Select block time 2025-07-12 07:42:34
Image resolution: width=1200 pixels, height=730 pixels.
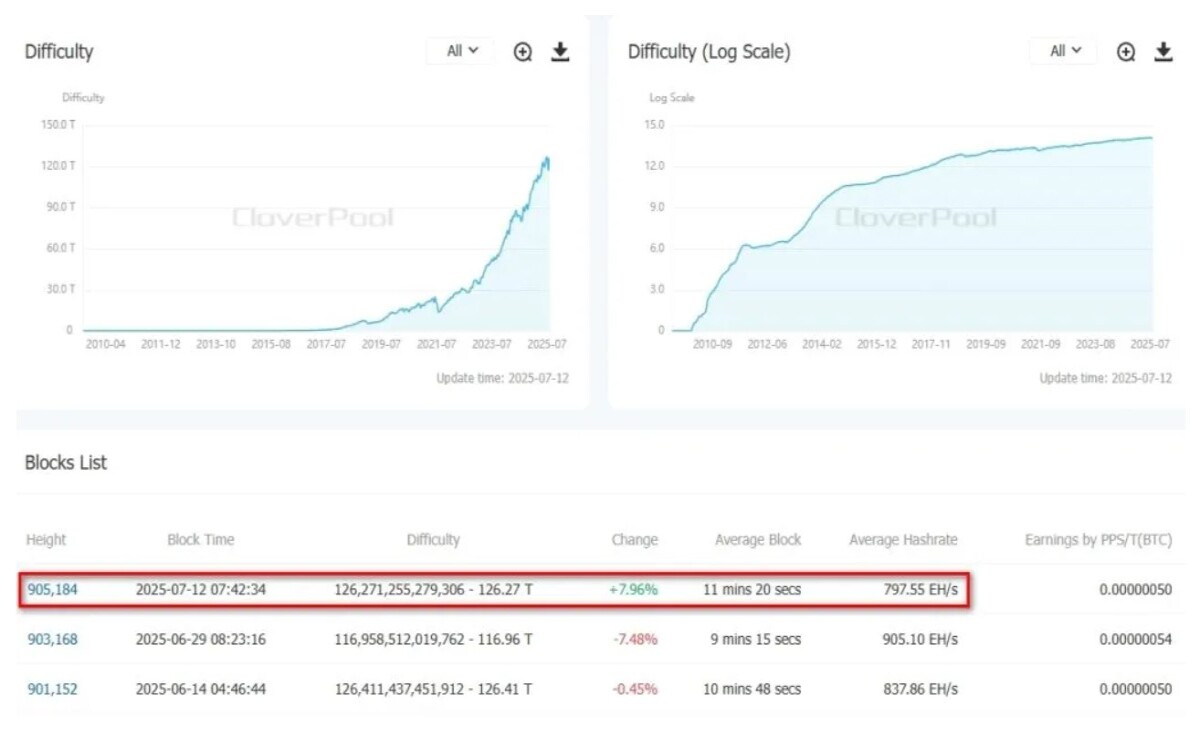pos(200,590)
